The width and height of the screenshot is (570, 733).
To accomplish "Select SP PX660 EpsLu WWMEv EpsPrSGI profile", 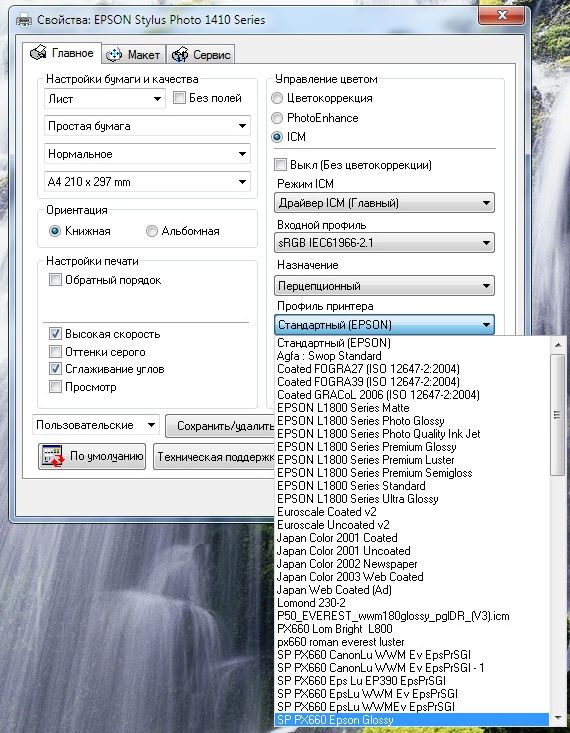I will tap(412, 707).
